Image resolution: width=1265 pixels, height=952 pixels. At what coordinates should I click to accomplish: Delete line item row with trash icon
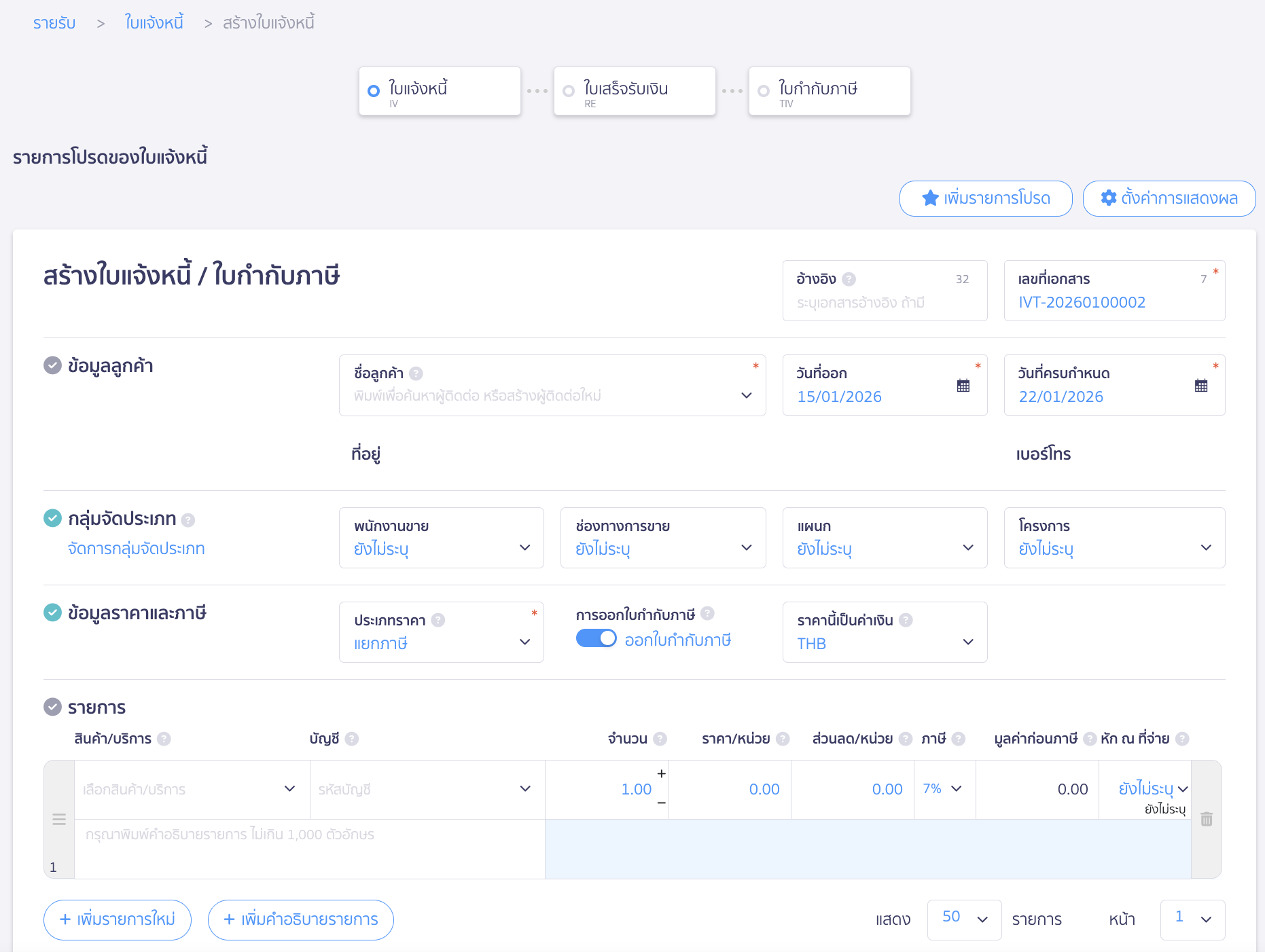pyautogui.click(x=1206, y=819)
